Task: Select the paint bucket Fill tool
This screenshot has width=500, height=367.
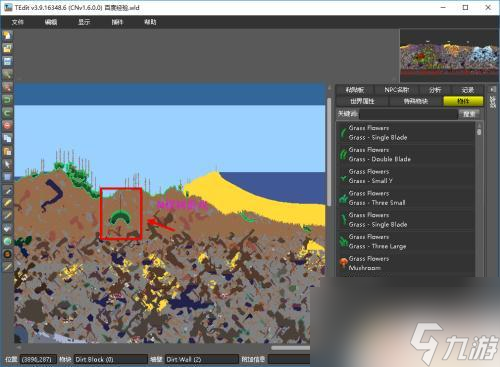Action: coord(7,229)
